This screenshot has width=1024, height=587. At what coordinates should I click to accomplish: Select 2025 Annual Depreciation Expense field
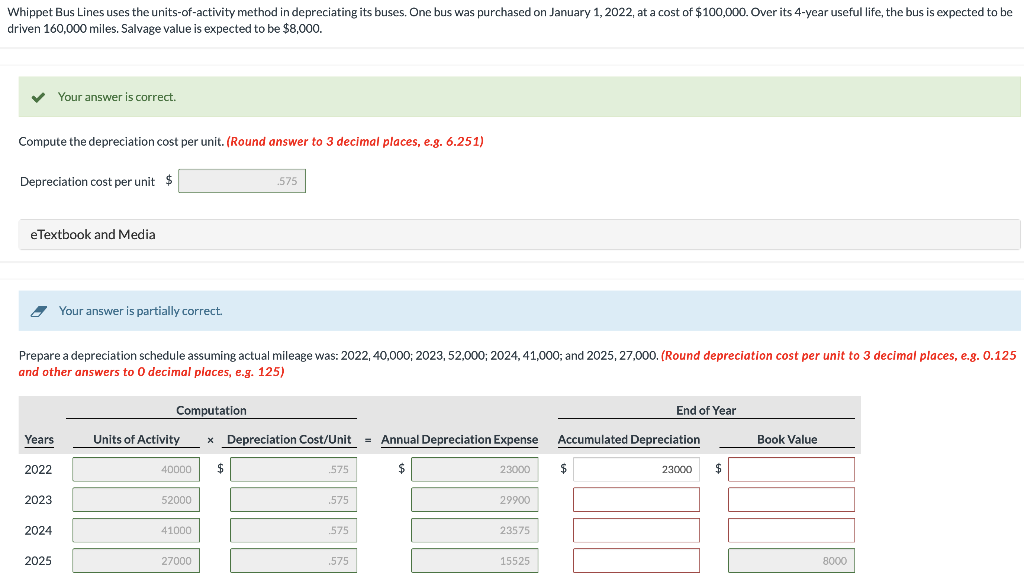(475, 561)
